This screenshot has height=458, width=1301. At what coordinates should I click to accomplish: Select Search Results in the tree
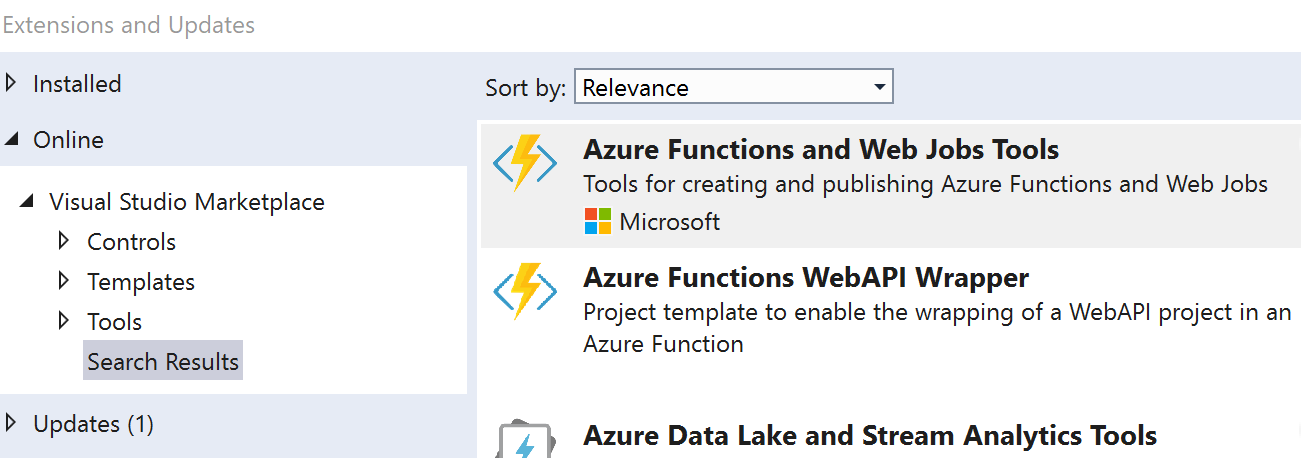[x=163, y=362]
